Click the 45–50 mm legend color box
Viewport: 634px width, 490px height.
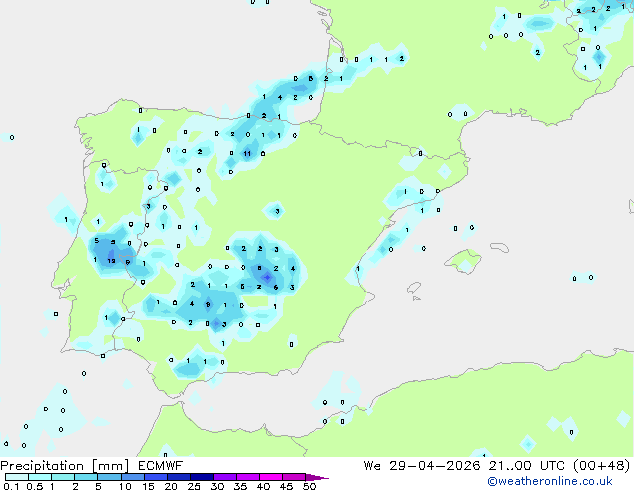(294, 477)
